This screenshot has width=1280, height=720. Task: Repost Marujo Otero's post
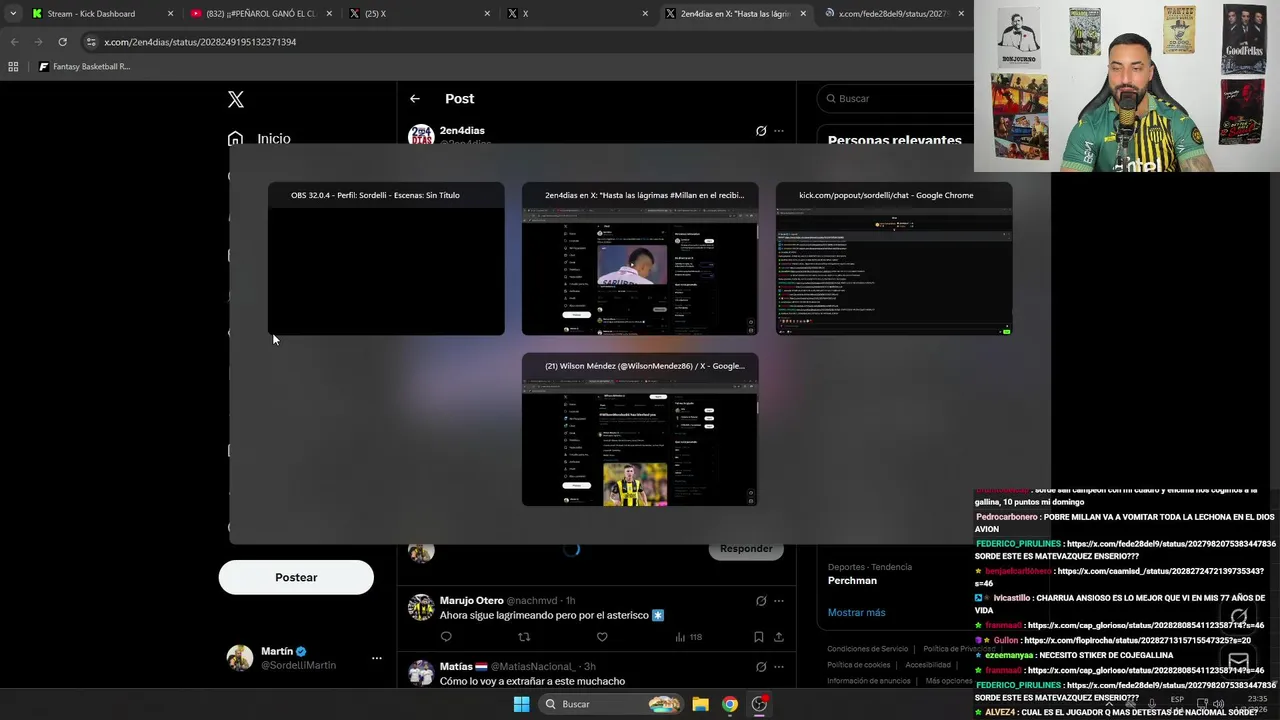524,637
